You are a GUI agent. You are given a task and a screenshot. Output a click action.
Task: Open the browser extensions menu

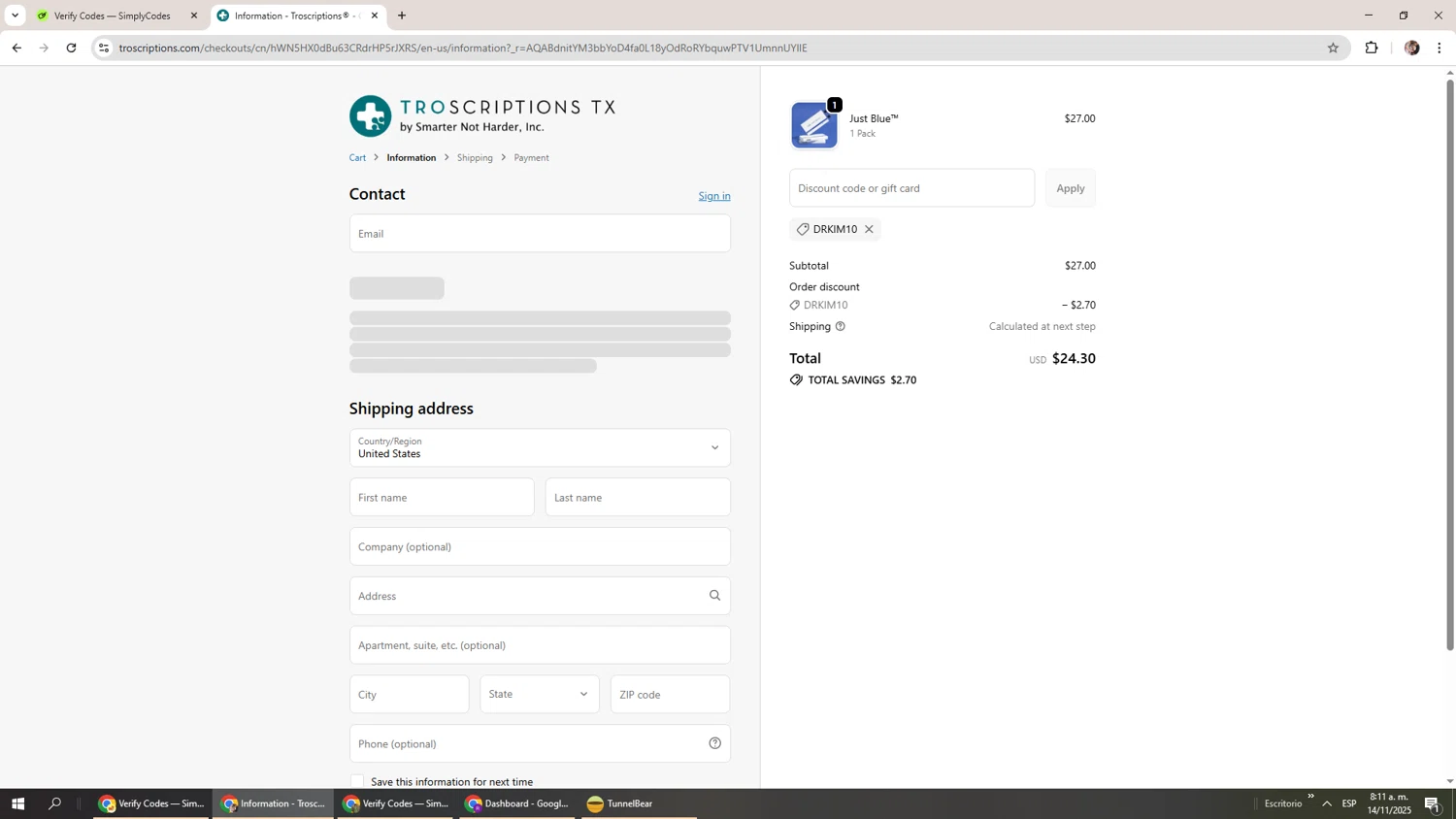point(1372,48)
